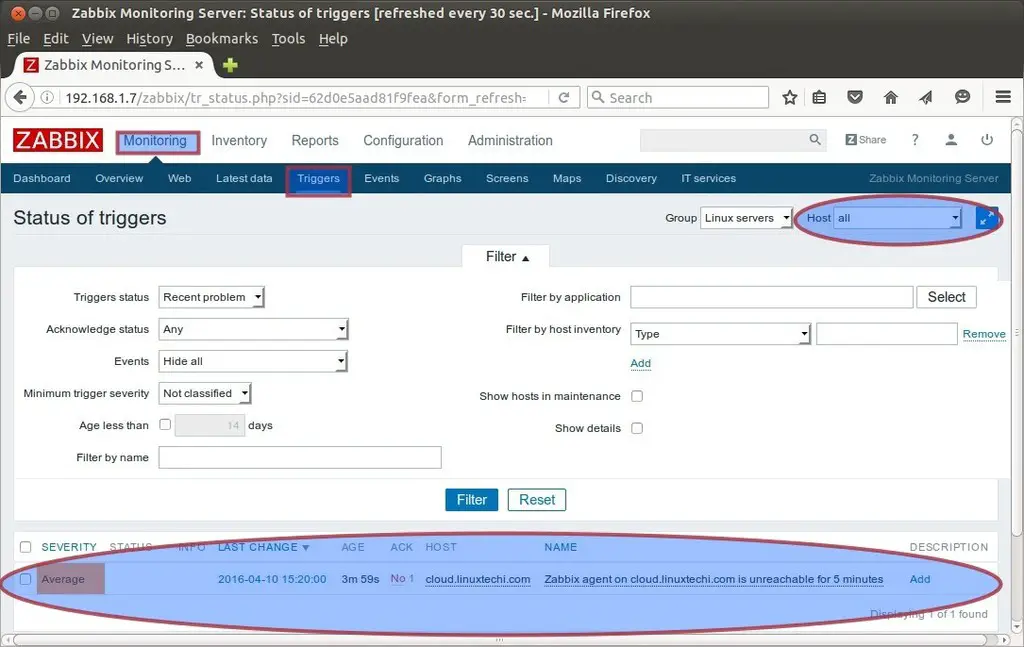Tick the checkbox for the Average trigger row
The image size is (1024, 647).
[25, 579]
